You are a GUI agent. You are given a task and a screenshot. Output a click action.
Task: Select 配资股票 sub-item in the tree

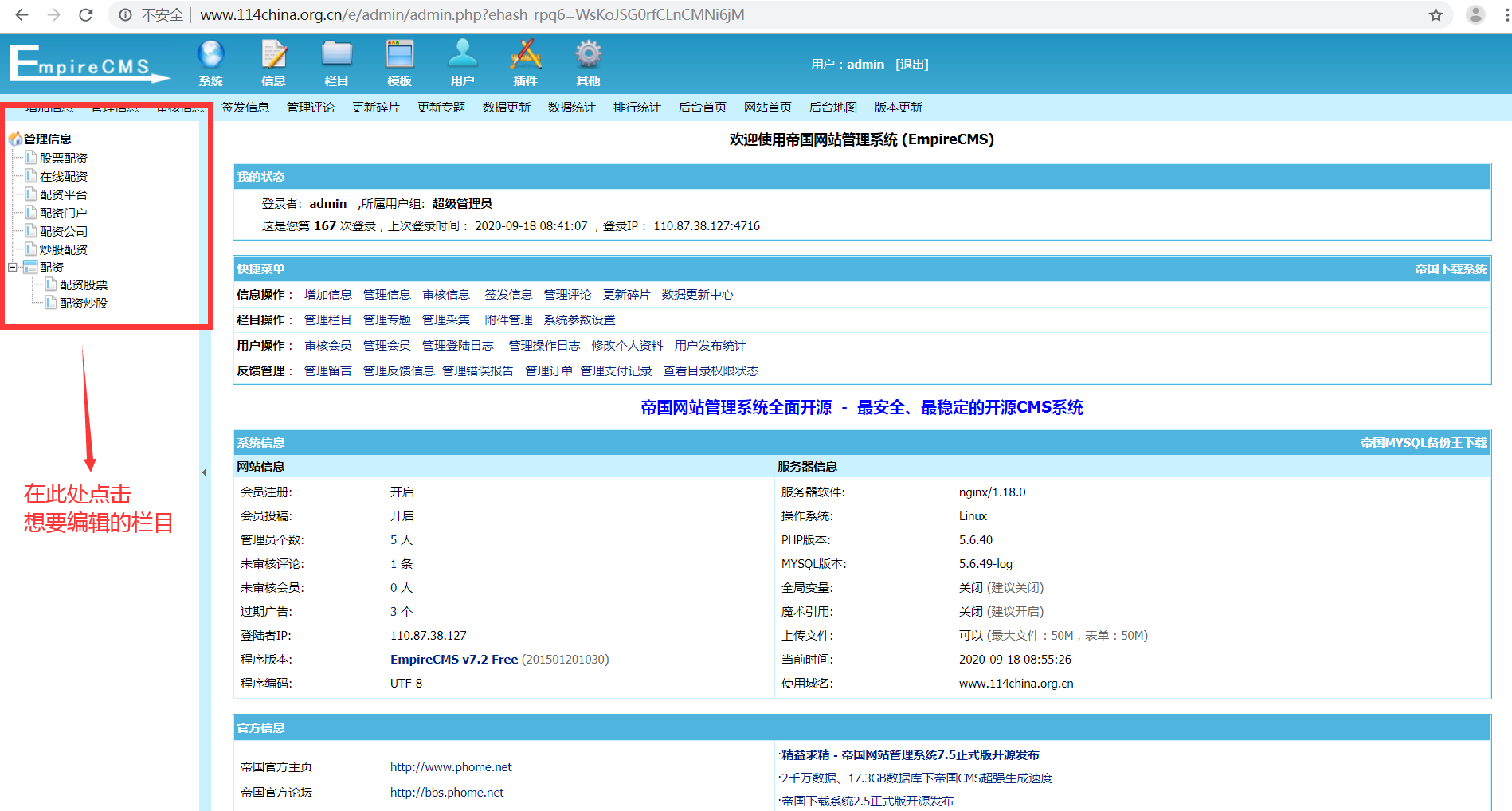click(x=84, y=284)
